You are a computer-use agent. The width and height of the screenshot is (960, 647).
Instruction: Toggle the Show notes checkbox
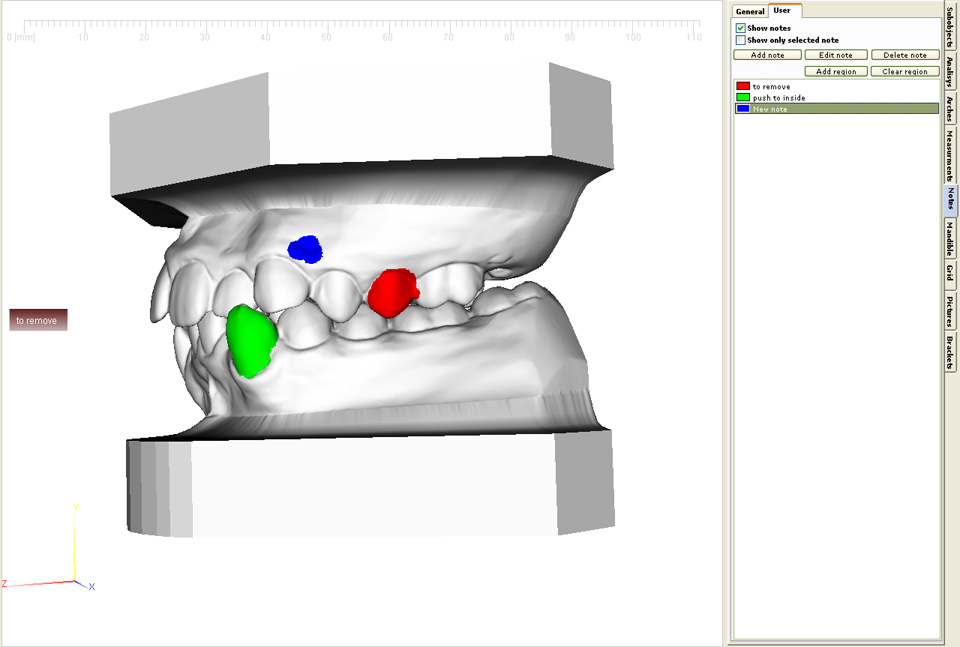coord(740,28)
